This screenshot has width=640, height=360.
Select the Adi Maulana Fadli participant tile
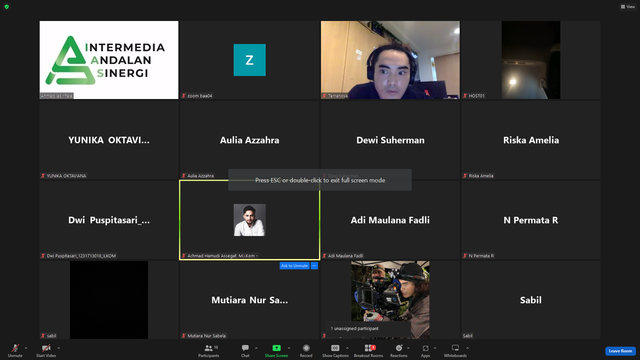click(390, 220)
